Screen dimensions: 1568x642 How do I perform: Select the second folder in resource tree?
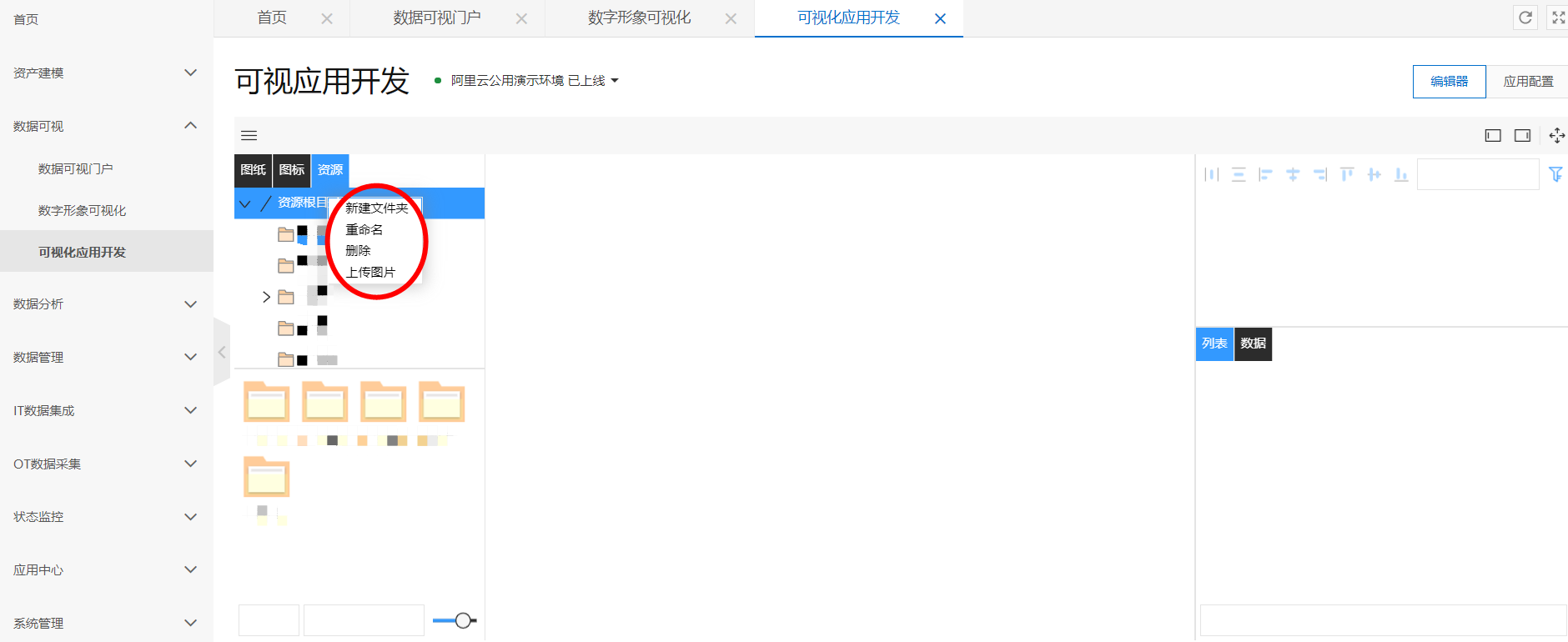[x=286, y=266]
